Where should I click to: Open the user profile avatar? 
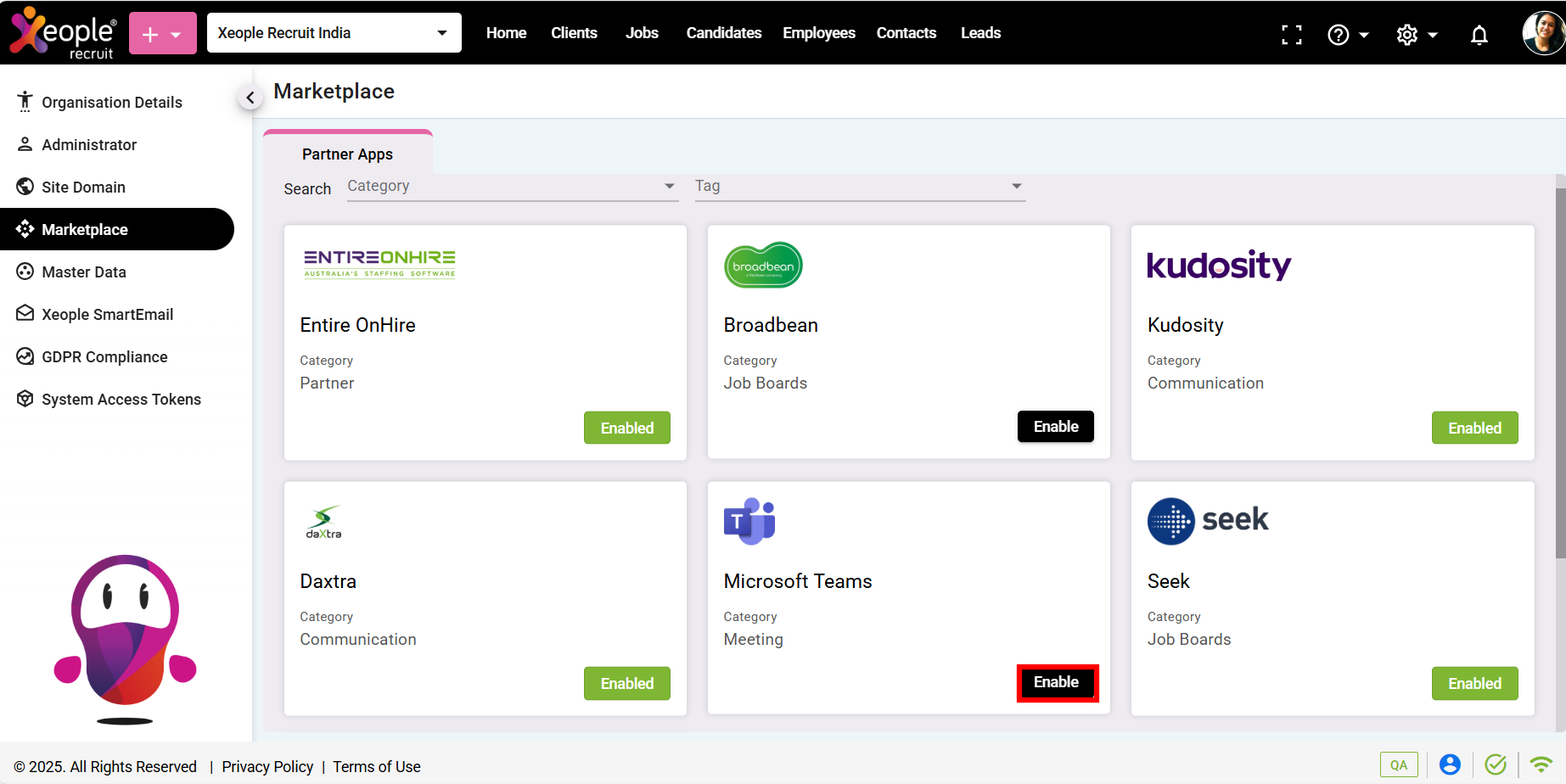pos(1544,33)
